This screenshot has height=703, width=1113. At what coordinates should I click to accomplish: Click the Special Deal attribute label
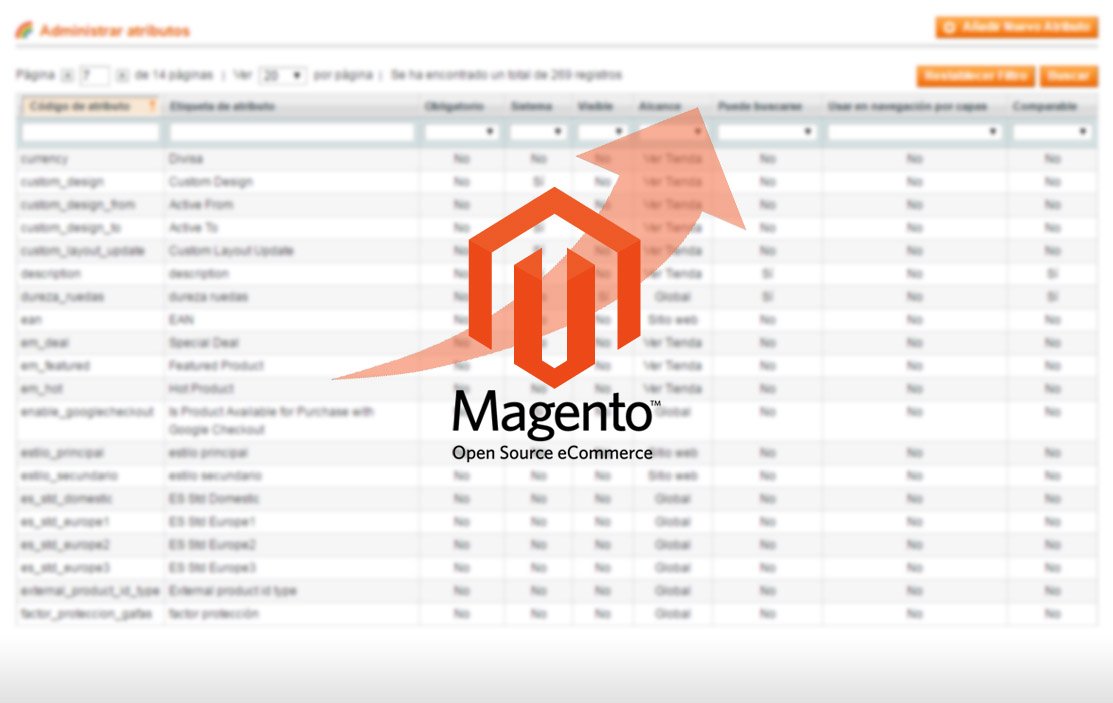204,343
